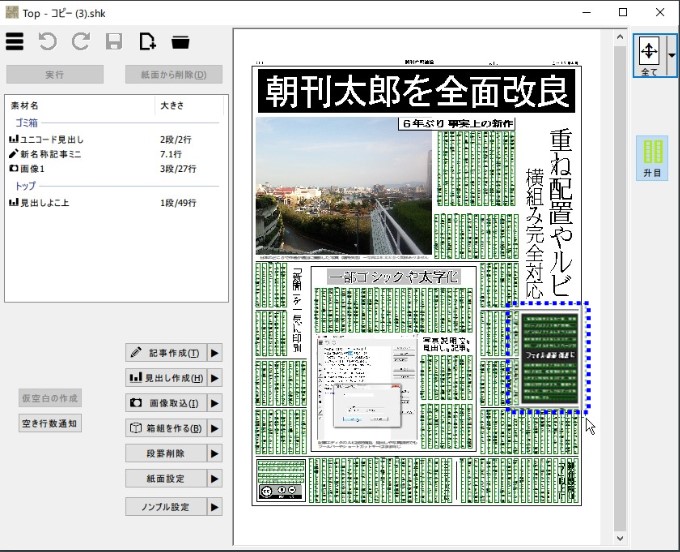Select the 画像1 row

pos(115,169)
